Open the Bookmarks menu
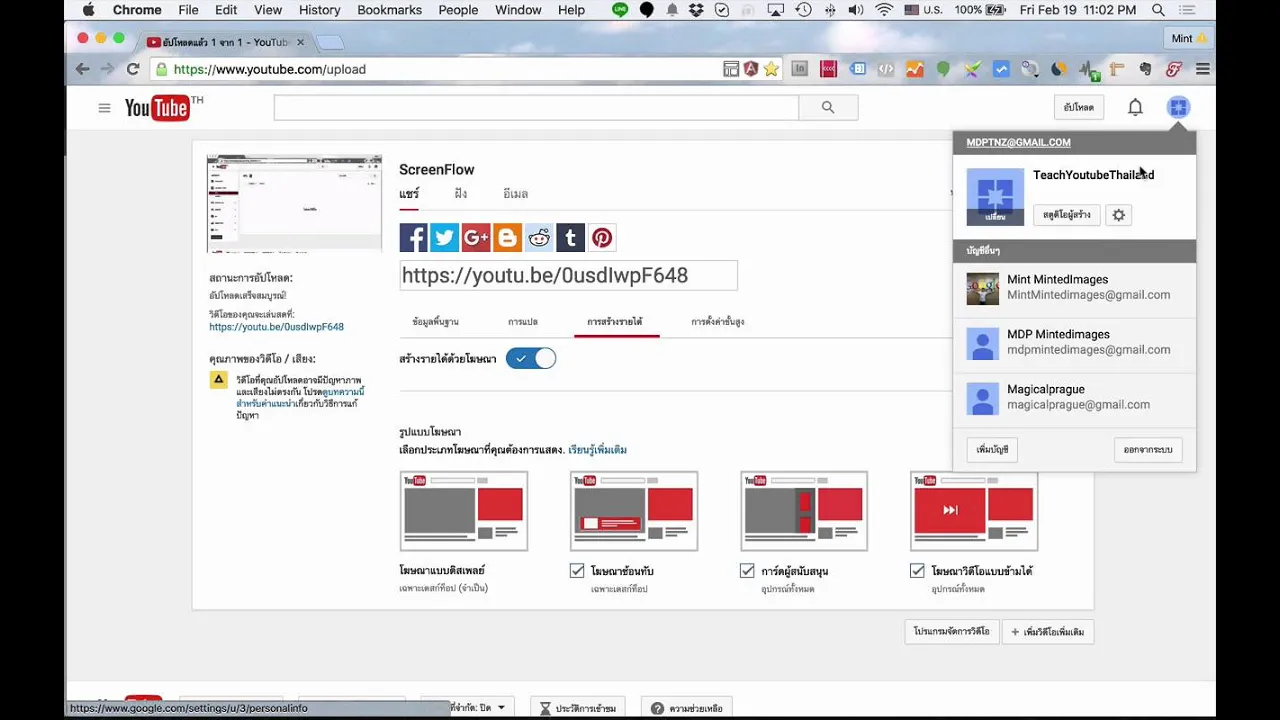The image size is (1280, 720). (x=389, y=10)
